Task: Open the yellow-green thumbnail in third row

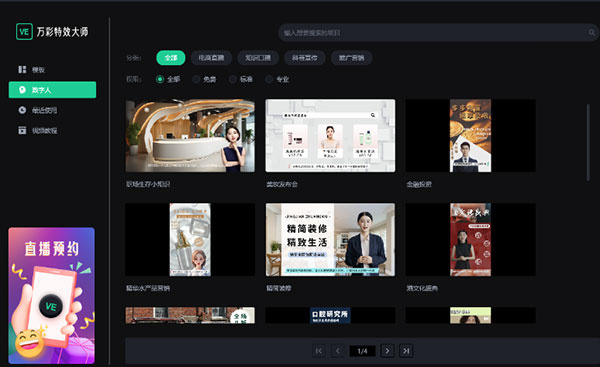Action: click(x=471, y=315)
